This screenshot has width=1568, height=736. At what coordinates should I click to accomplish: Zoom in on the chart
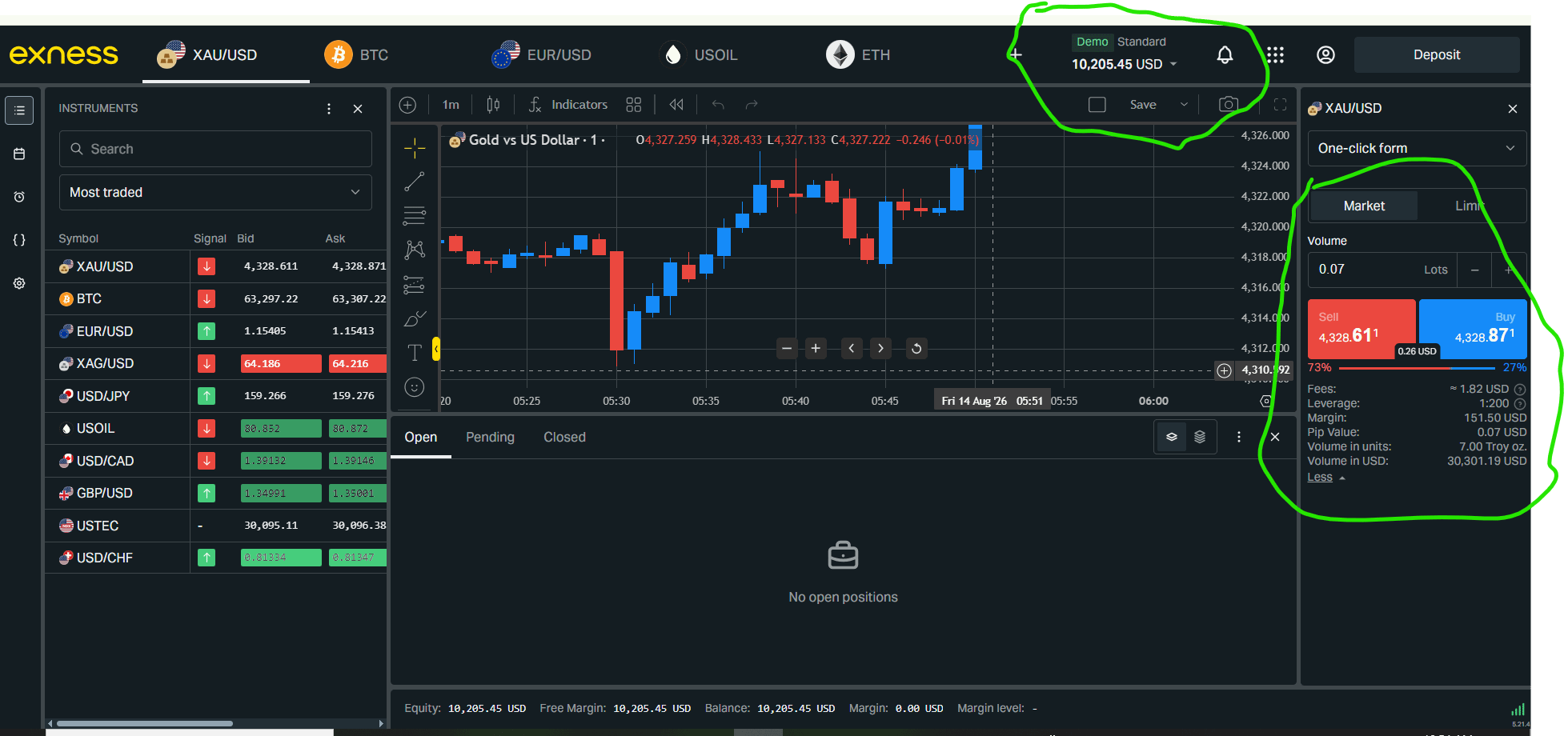(816, 348)
